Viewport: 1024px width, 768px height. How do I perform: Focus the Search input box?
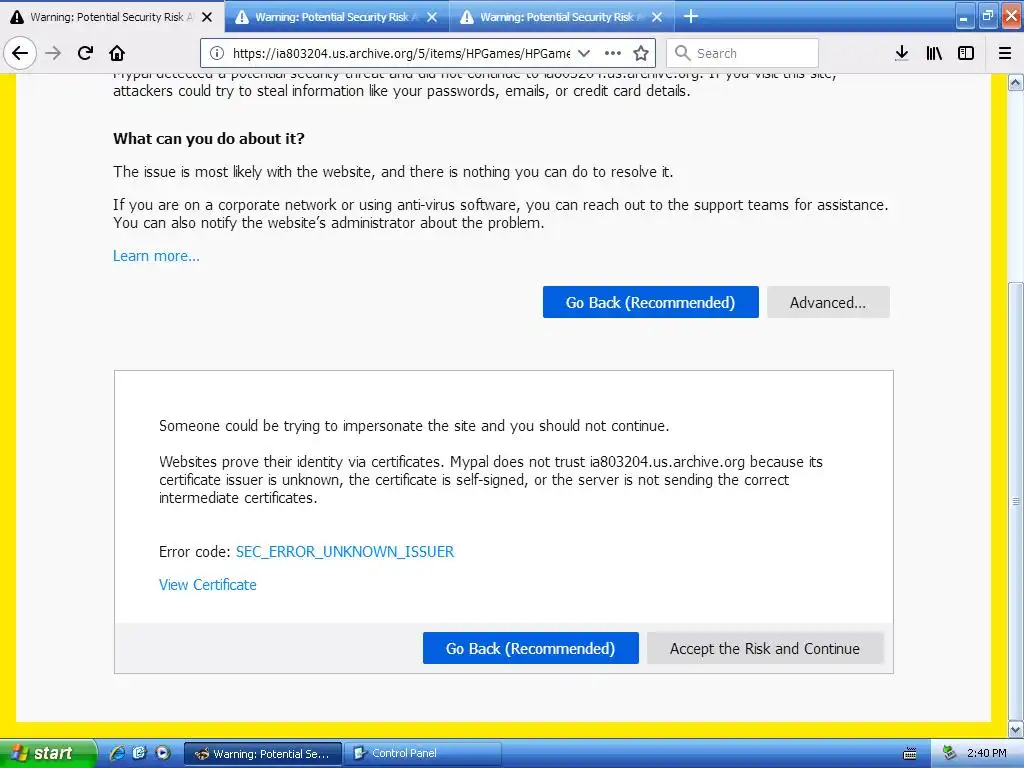pyautogui.click(x=742, y=53)
